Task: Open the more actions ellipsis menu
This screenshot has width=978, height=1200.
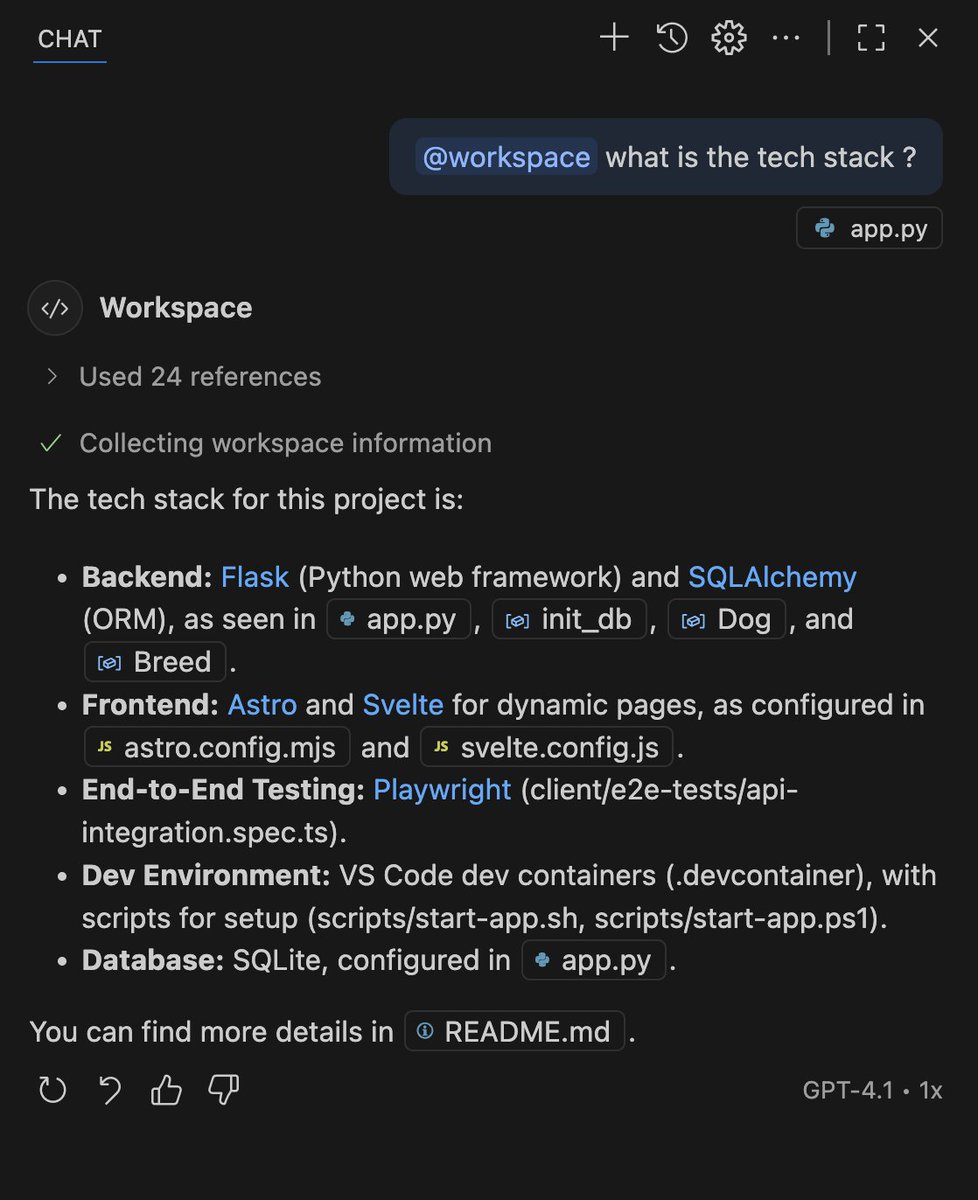Action: point(787,38)
